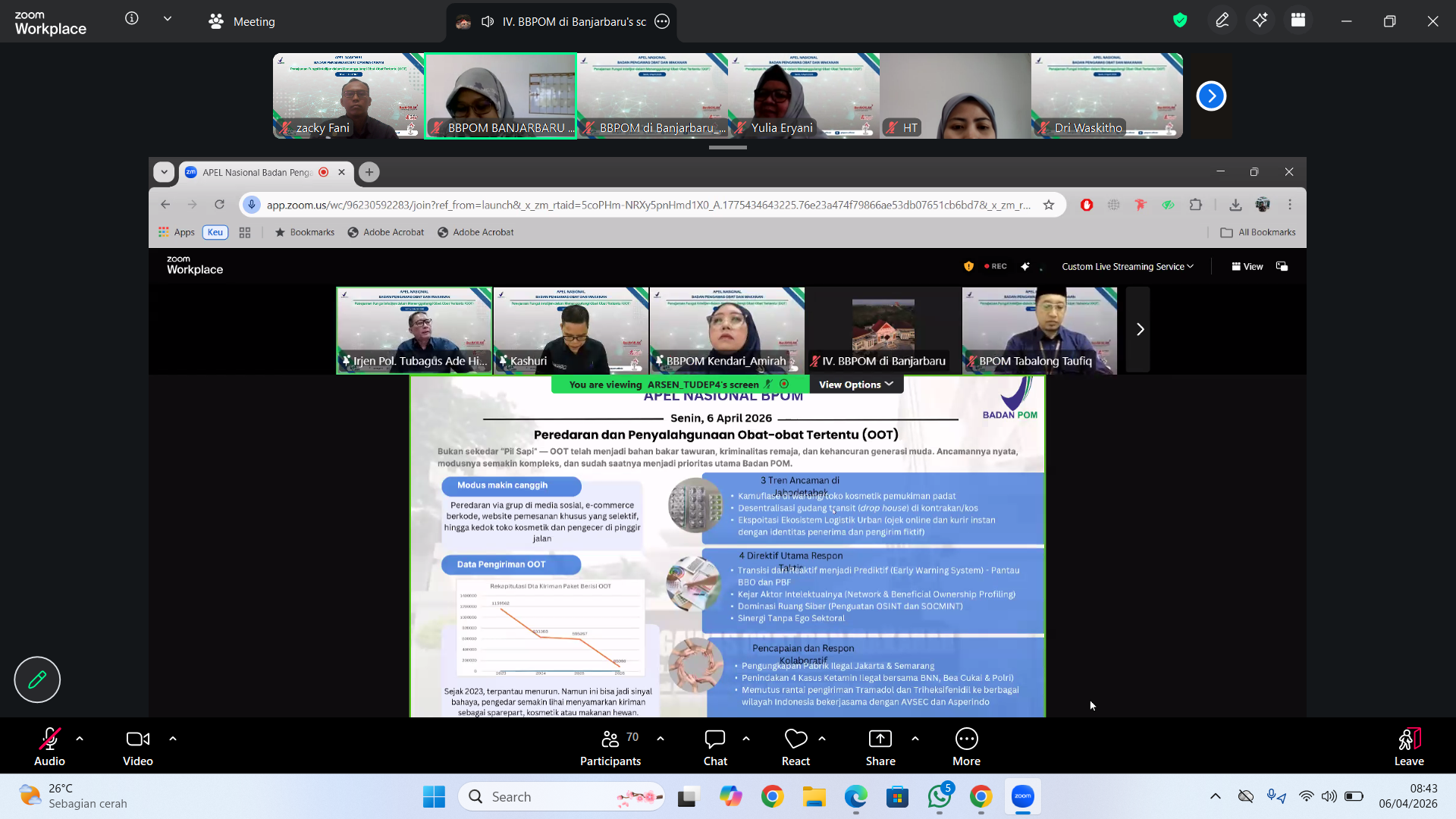Viewport: 1456px width, 819px height.
Task: Unmute the Audio microphone
Action: [x=49, y=747]
